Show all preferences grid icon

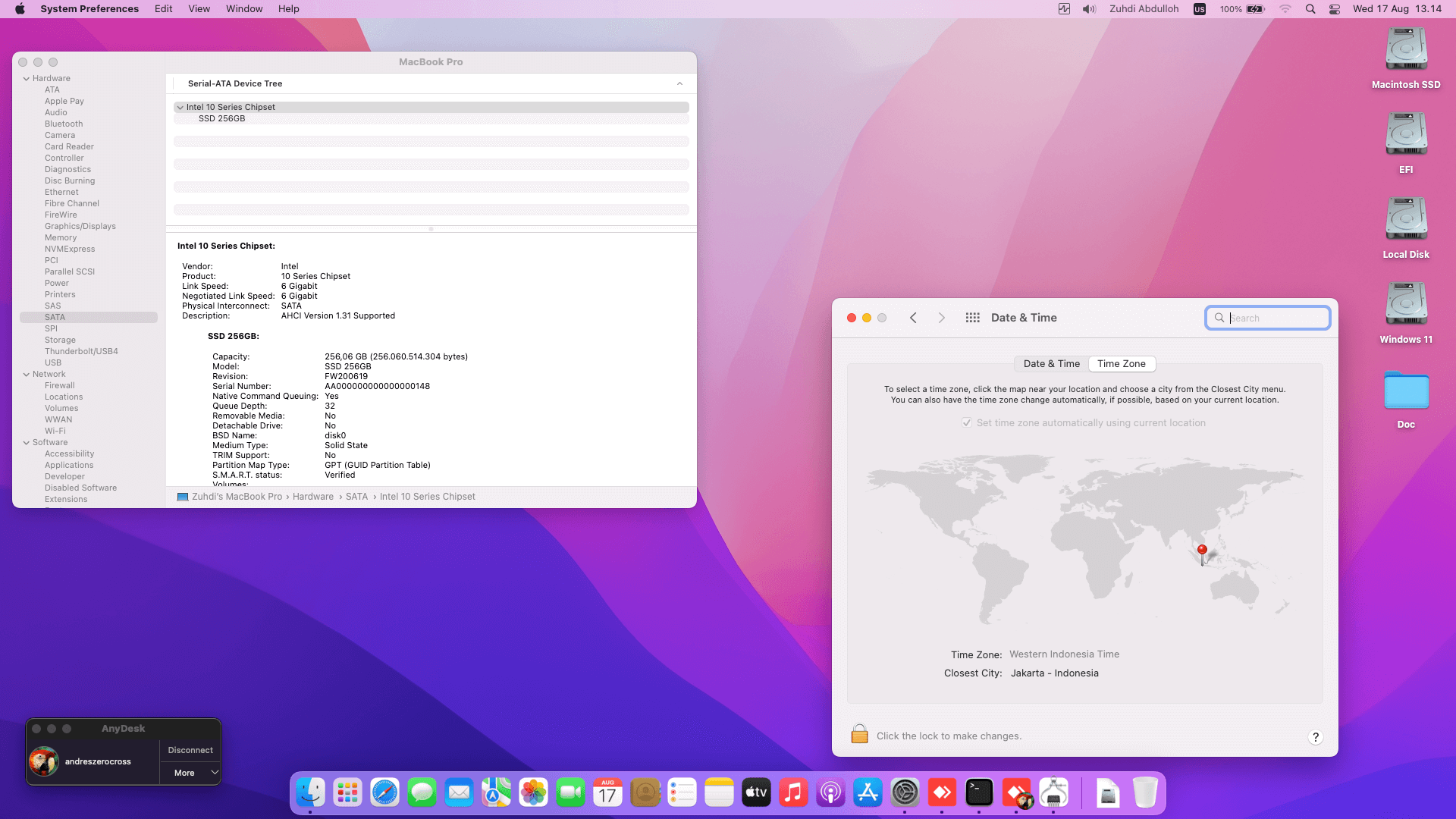(972, 318)
